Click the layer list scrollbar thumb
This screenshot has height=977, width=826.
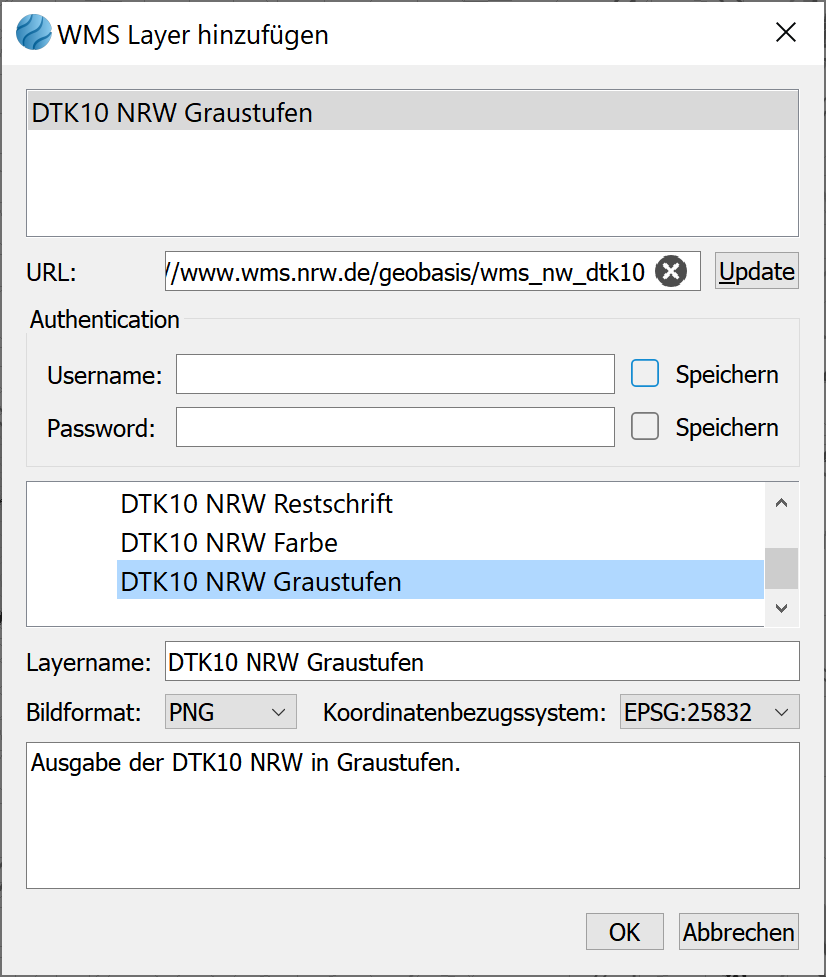point(781,568)
